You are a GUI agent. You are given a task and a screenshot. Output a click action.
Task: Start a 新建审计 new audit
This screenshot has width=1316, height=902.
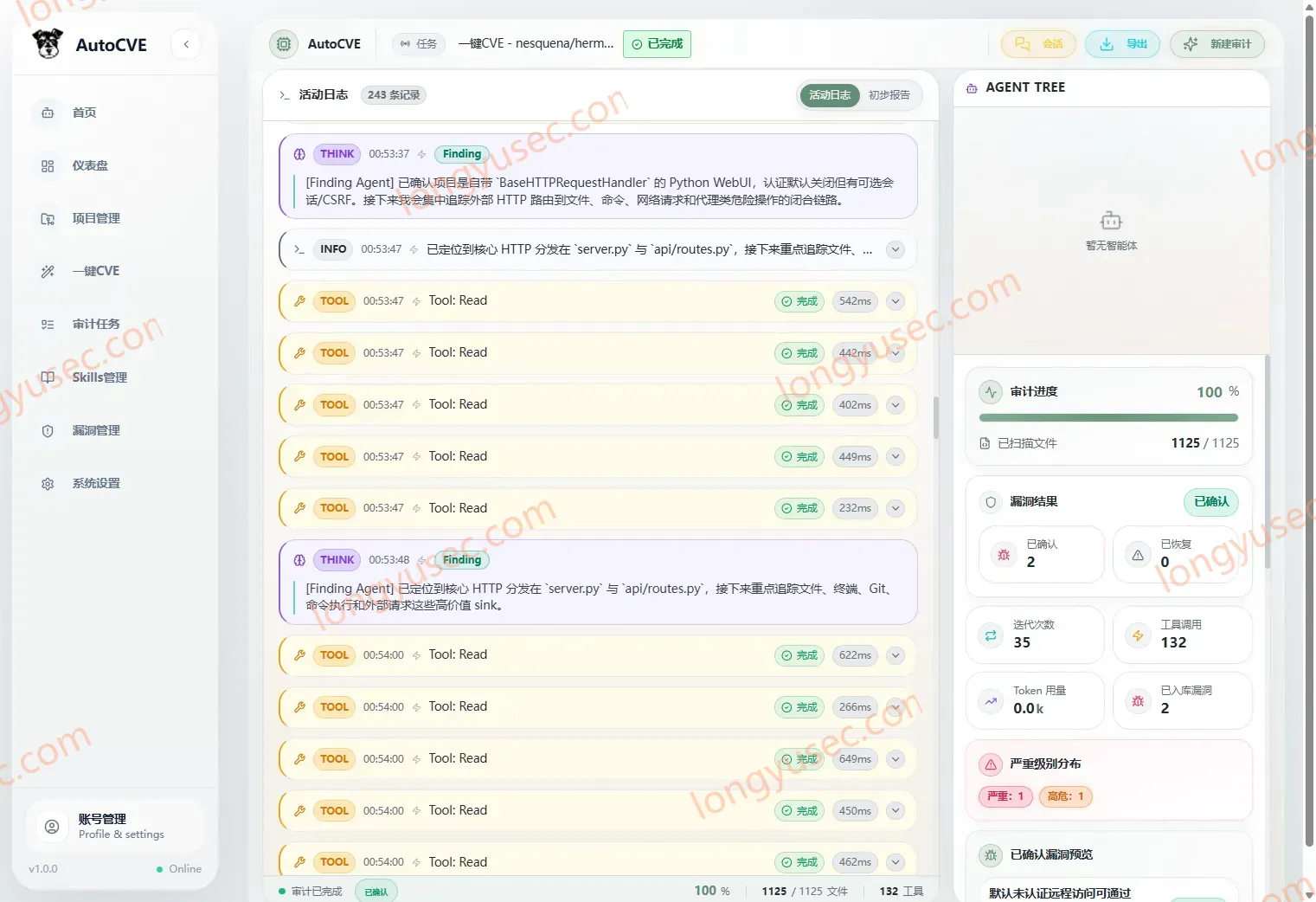(1216, 43)
